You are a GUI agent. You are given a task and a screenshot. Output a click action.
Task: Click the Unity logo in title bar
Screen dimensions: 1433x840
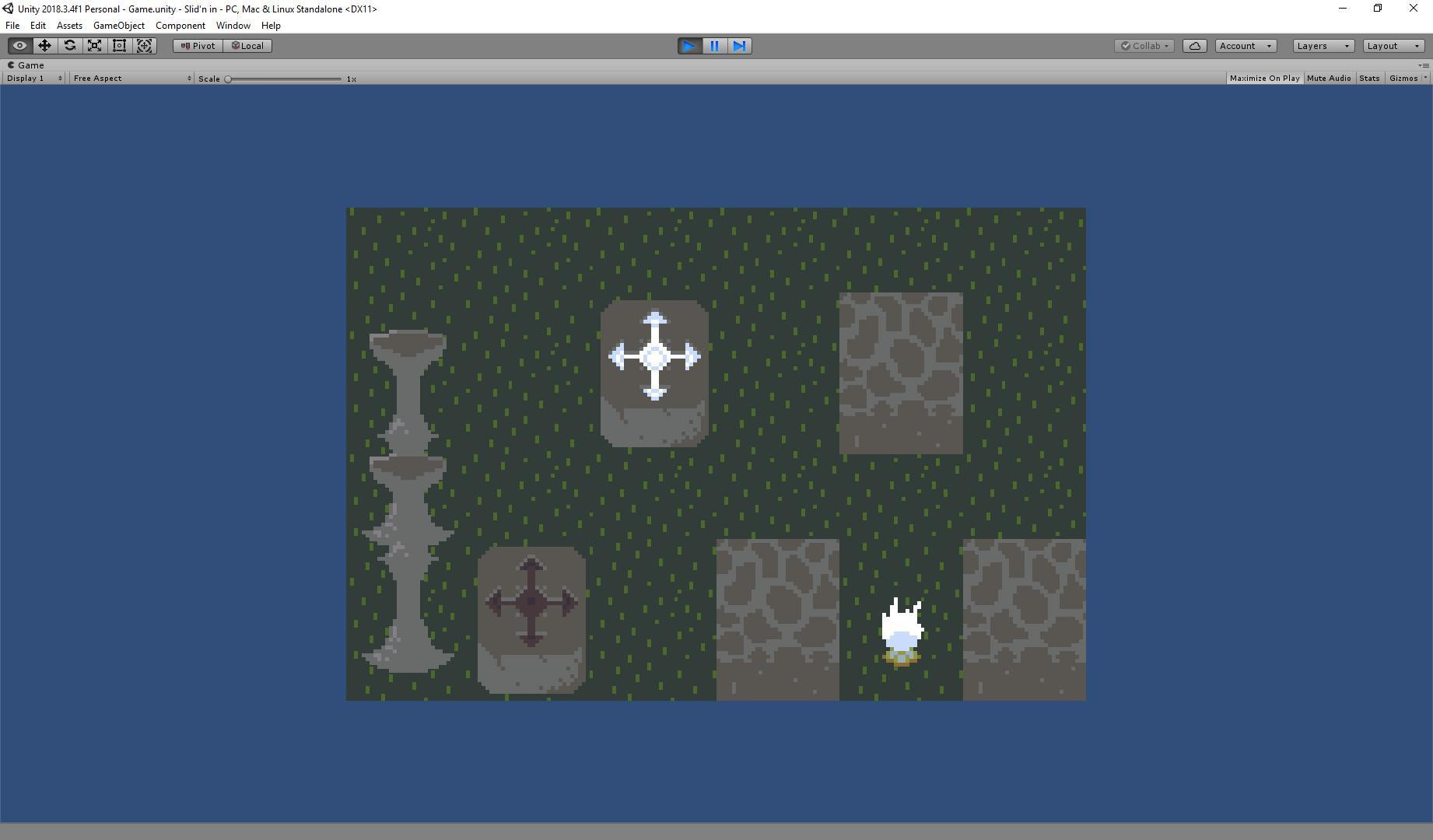coord(8,9)
